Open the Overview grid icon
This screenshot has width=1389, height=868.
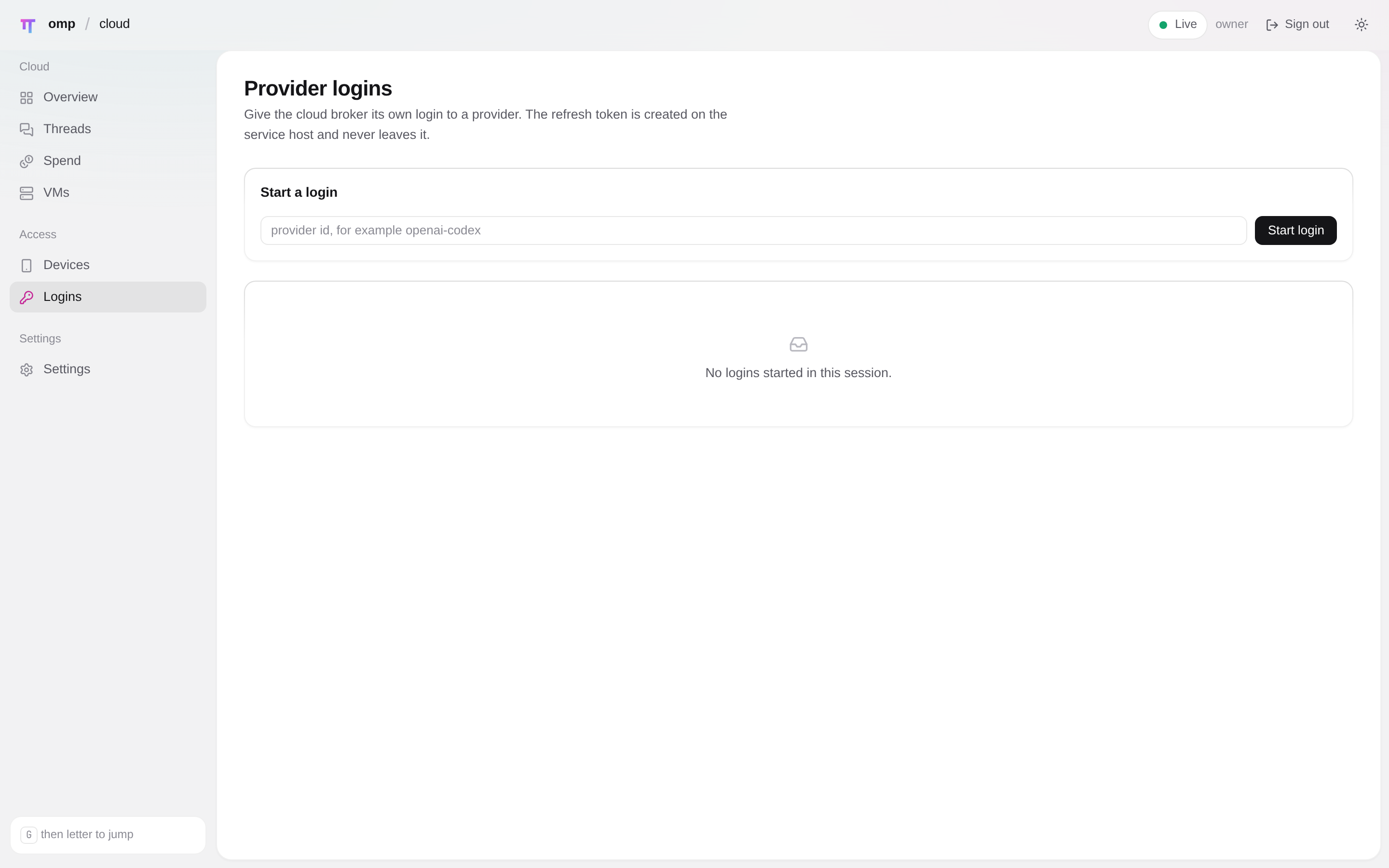pyautogui.click(x=27, y=97)
